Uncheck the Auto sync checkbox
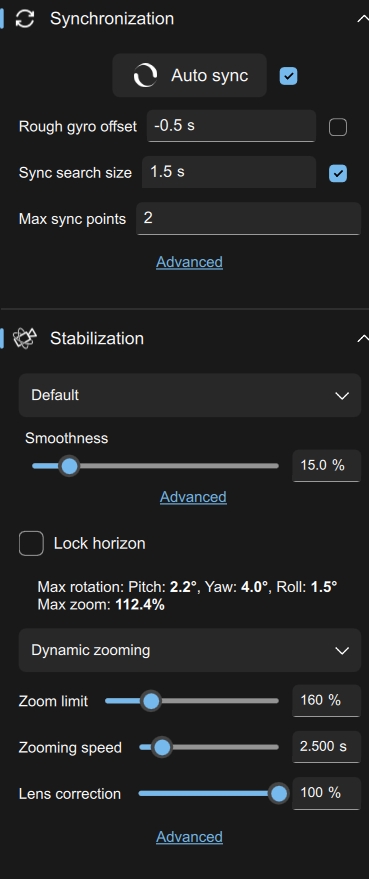Image resolution: width=369 pixels, height=879 pixels. (288, 76)
